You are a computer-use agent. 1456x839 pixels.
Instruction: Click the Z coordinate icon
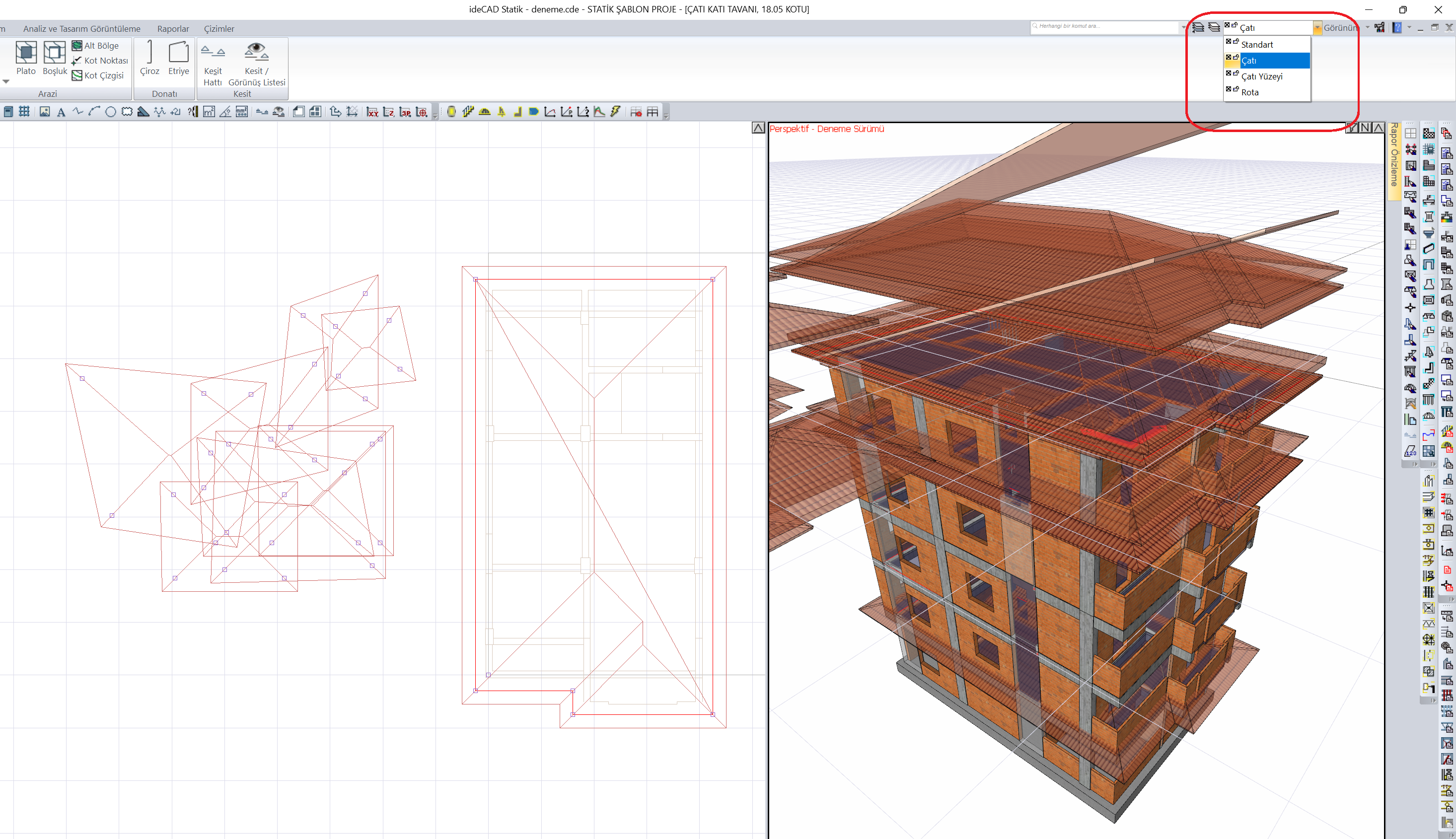click(389, 112)
